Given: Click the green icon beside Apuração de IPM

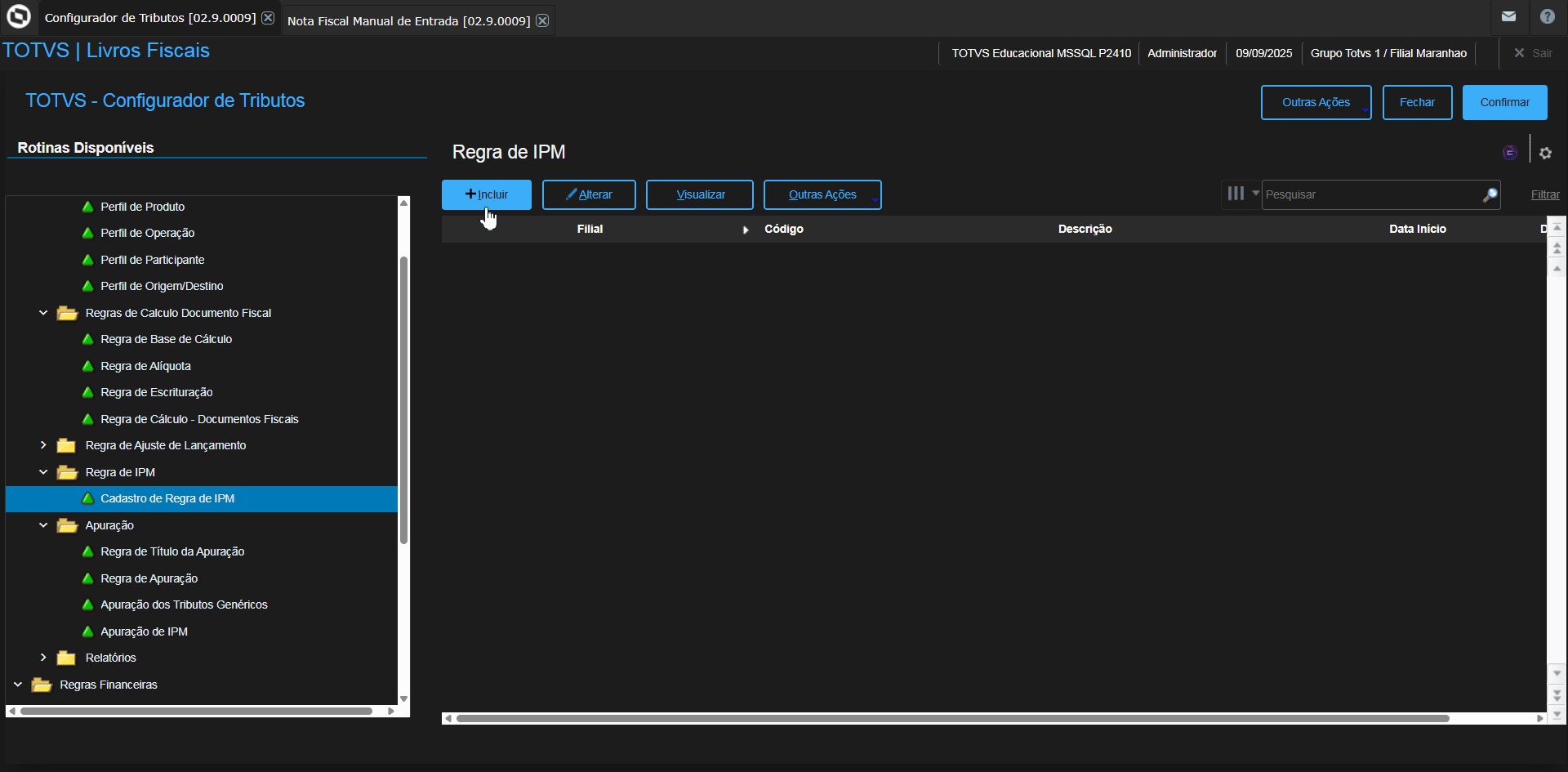Looking at the screenshot, I should pos(87,631).
